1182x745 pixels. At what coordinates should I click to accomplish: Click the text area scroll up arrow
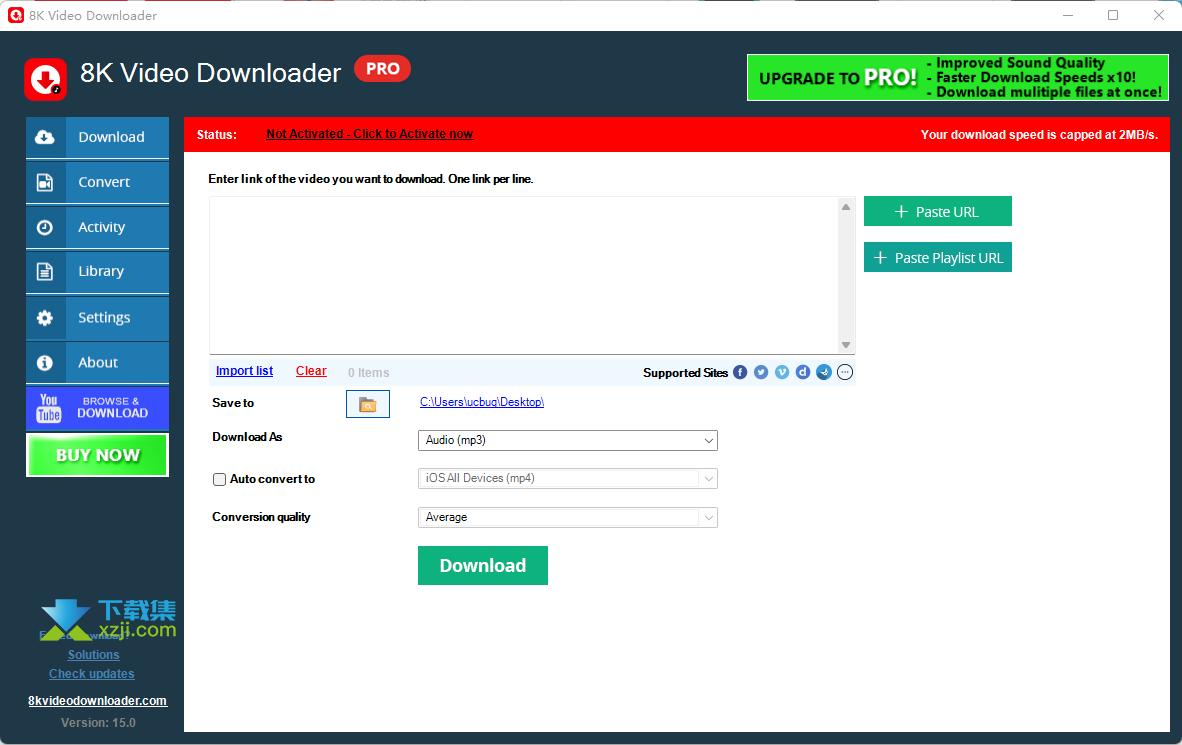tap(846, 207)
